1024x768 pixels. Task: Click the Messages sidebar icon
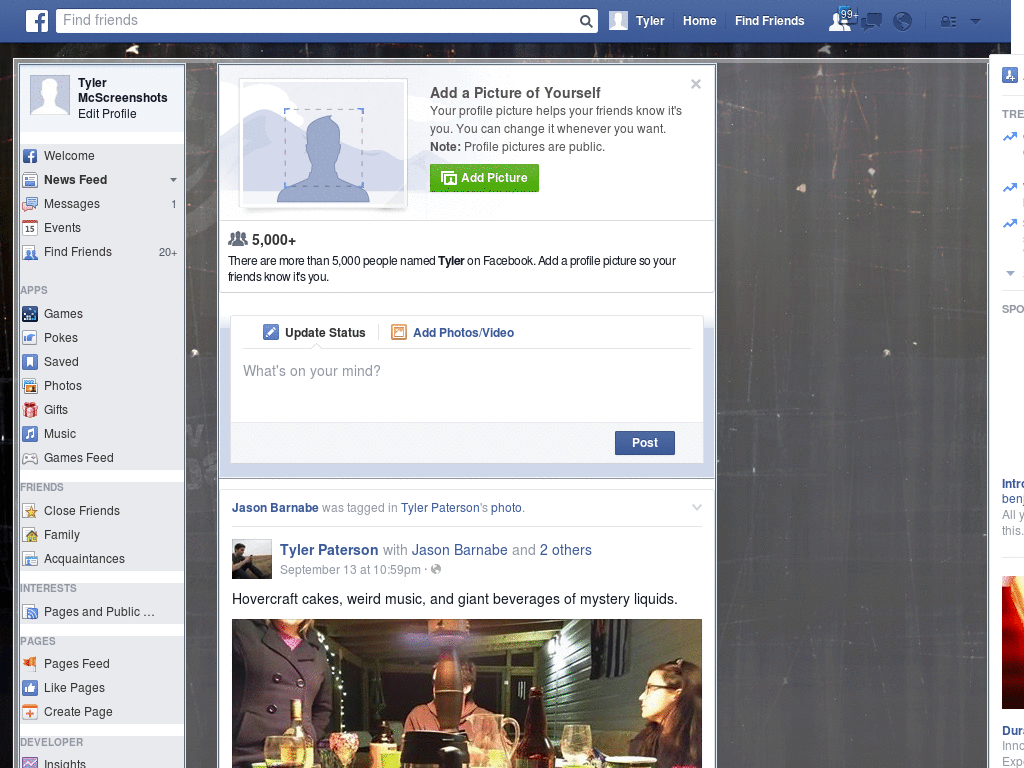(x=29, y=204)
